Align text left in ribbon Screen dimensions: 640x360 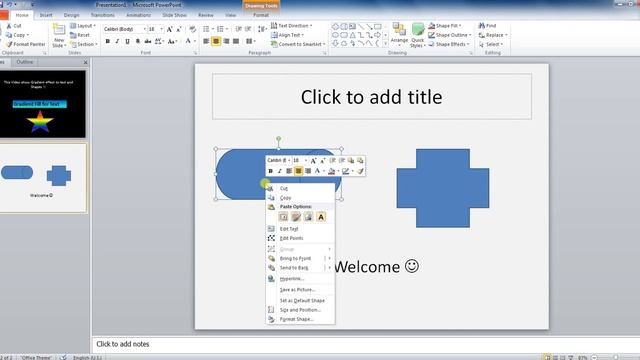pos(206,41)
